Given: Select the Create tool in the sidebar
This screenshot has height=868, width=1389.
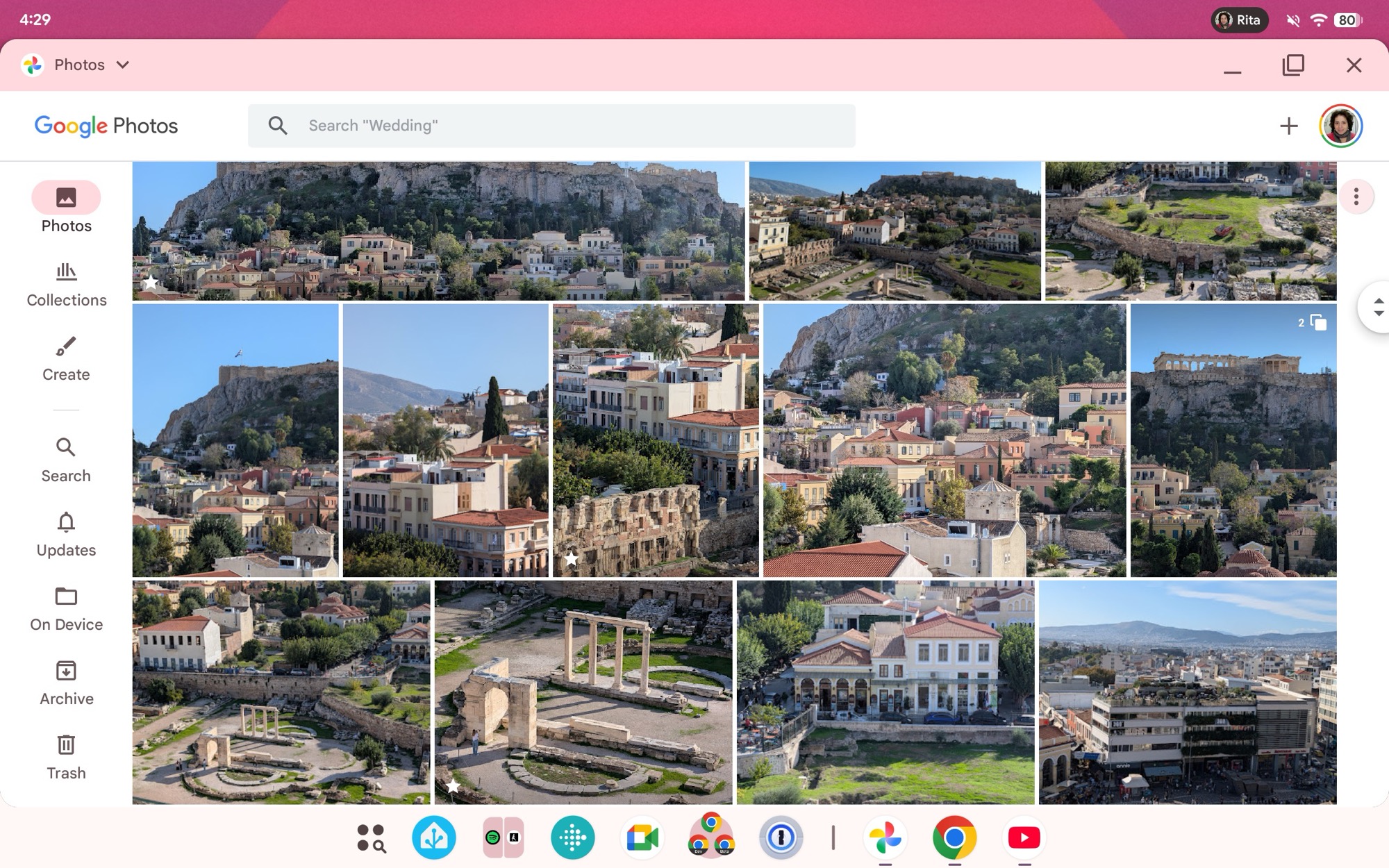Looking at the screenshot, I should (66, 358).
